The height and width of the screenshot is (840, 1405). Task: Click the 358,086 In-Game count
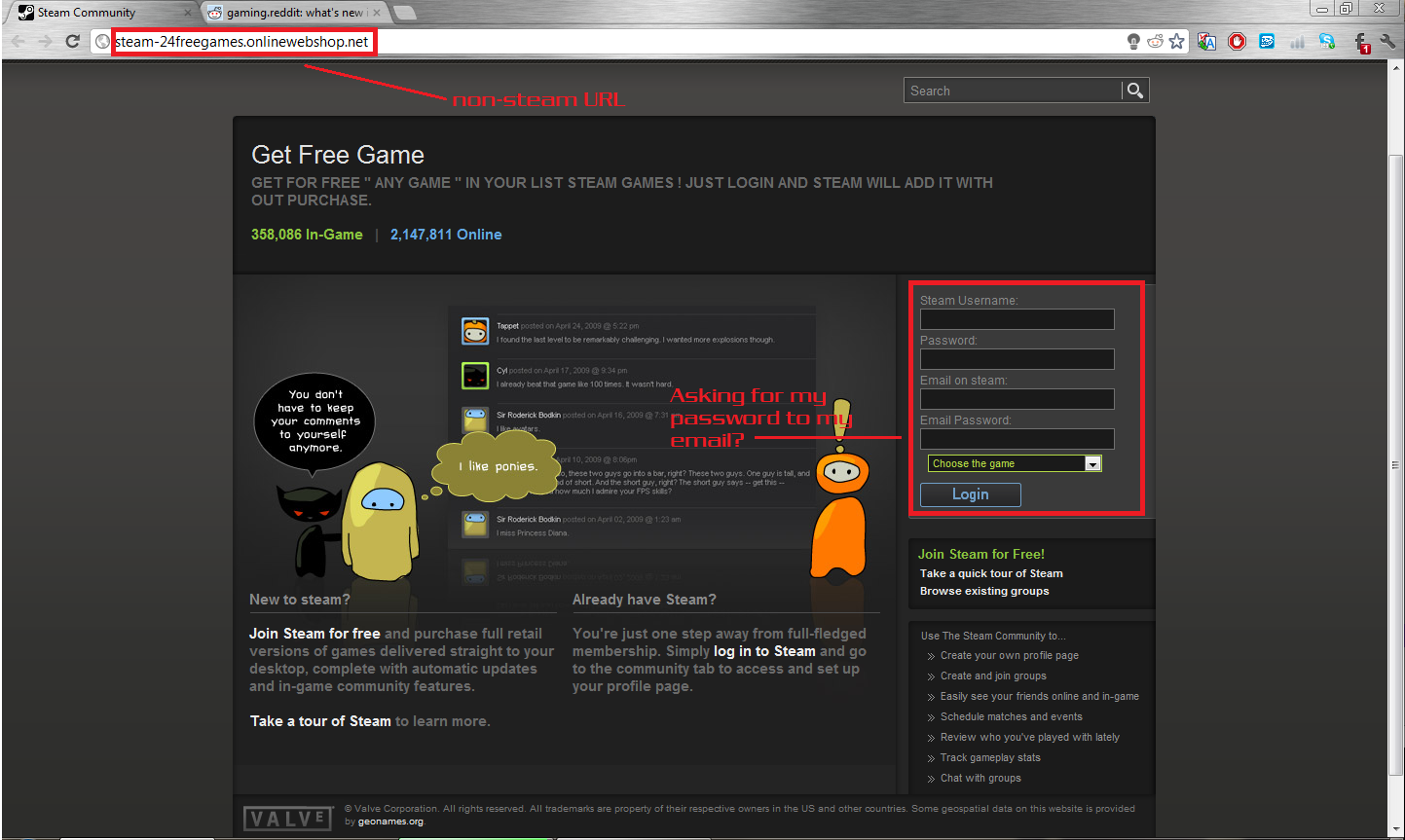pyautogui.click(x=307, y=235)
